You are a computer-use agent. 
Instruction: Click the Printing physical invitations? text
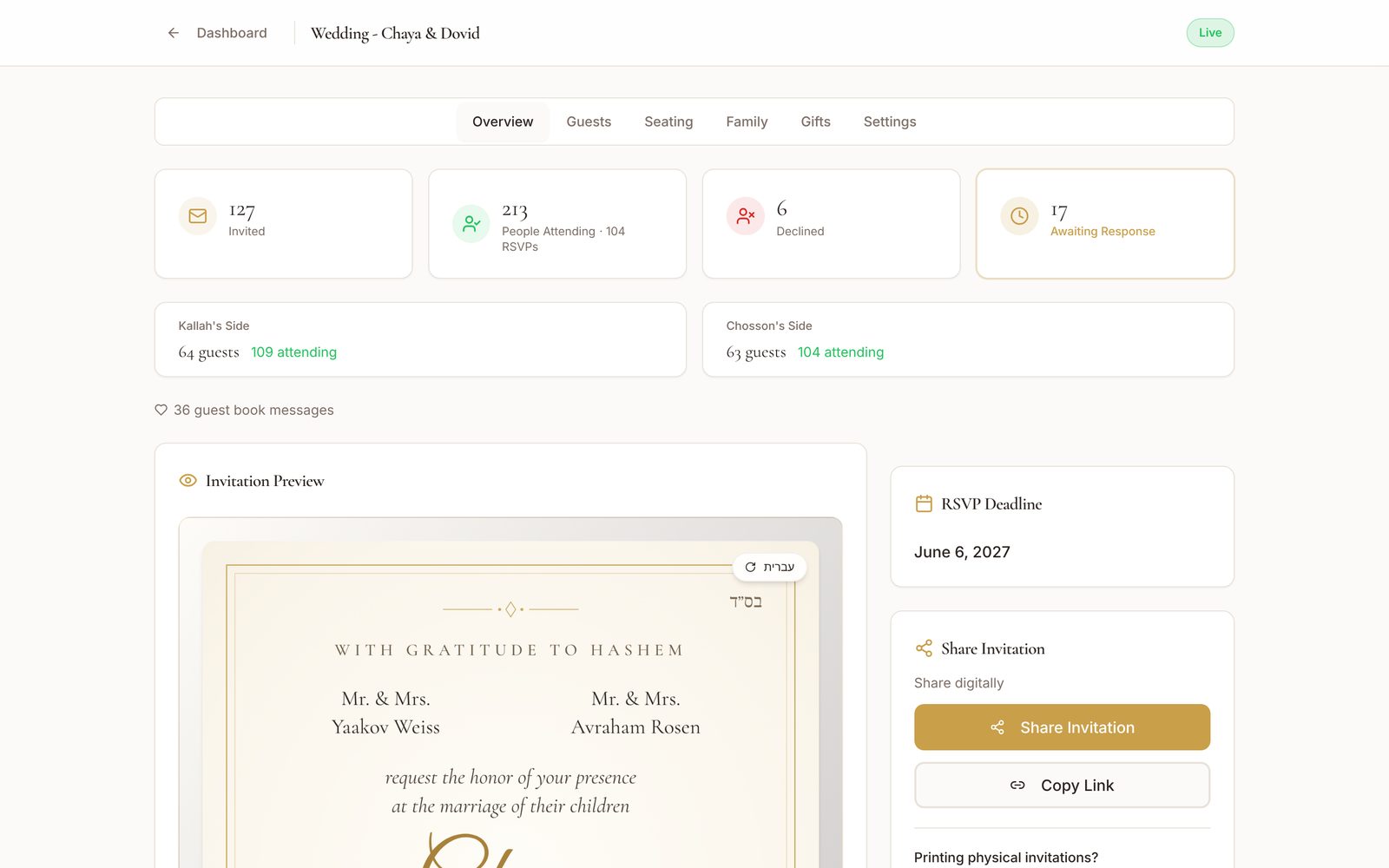tap(1005, 858)
